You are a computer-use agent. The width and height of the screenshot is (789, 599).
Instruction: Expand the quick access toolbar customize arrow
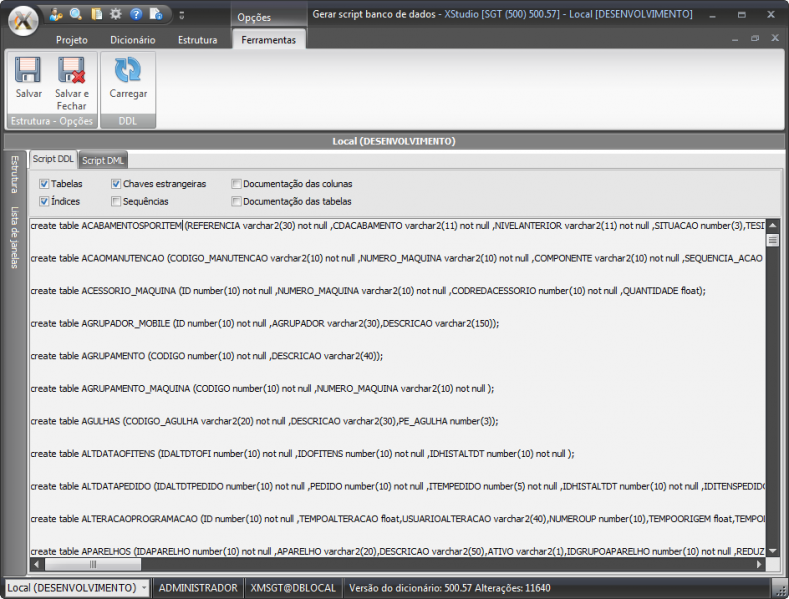point(181,14)
